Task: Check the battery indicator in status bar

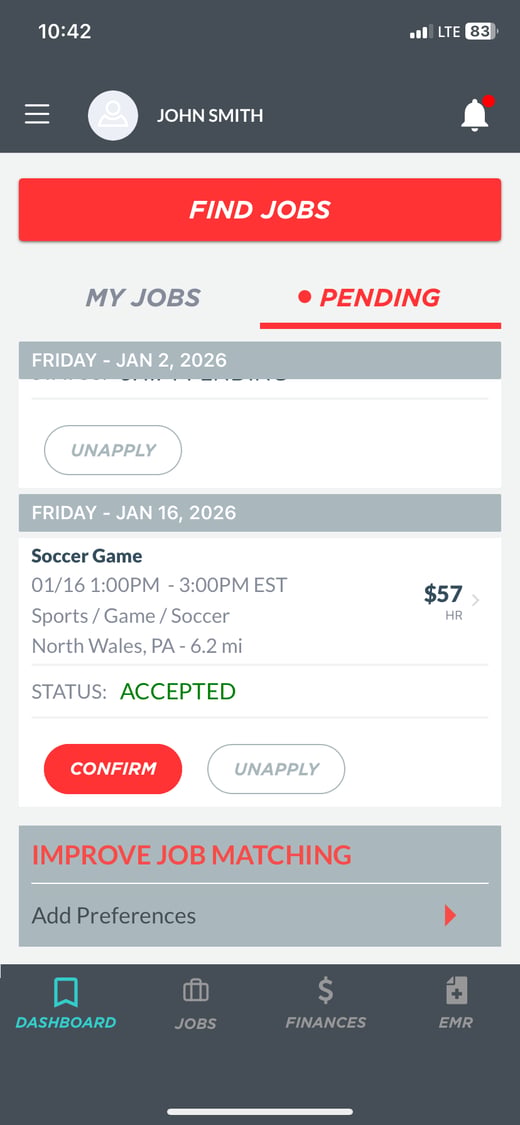Action: tap(481, 32)
